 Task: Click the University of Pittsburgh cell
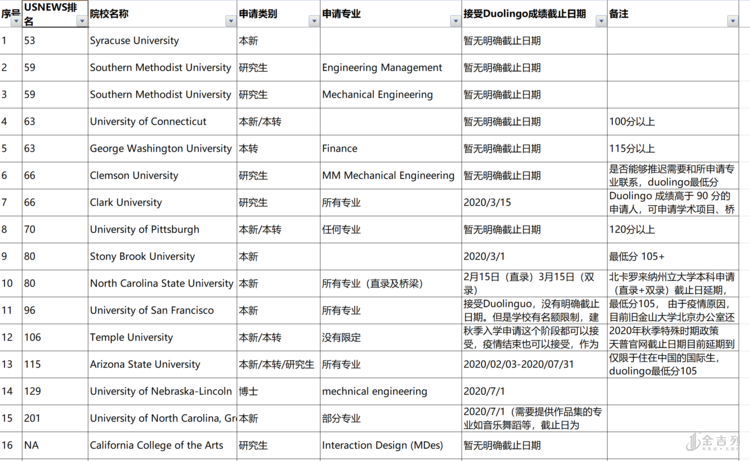(144, 230)
